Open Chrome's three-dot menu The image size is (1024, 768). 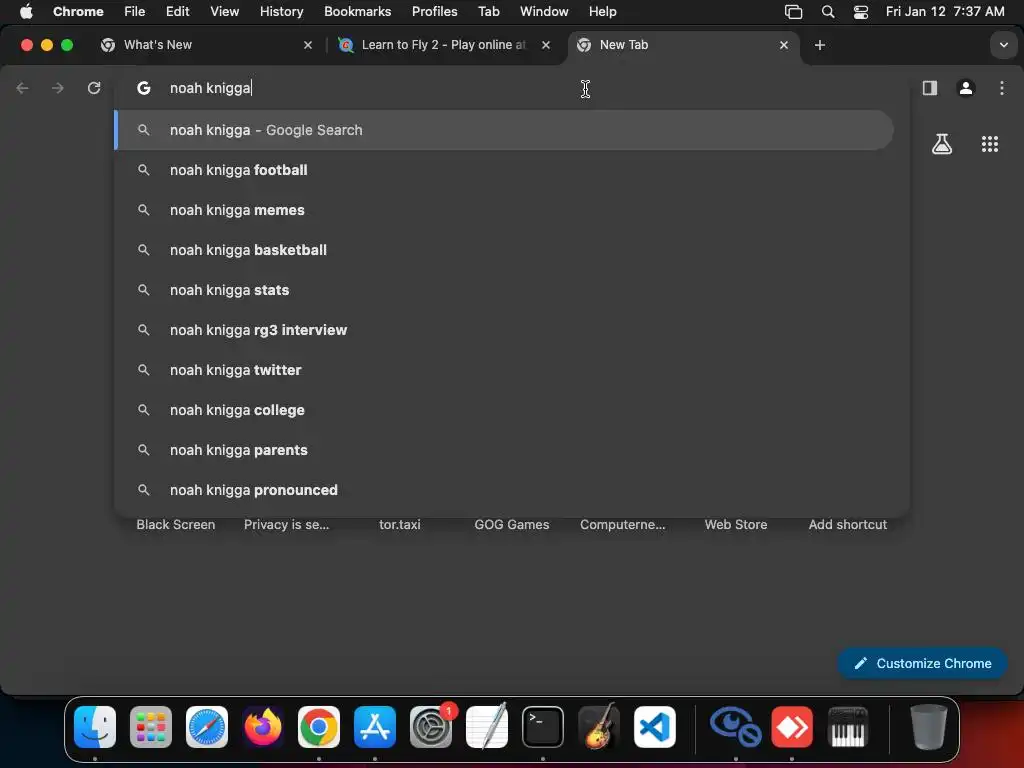(1001, 88)
